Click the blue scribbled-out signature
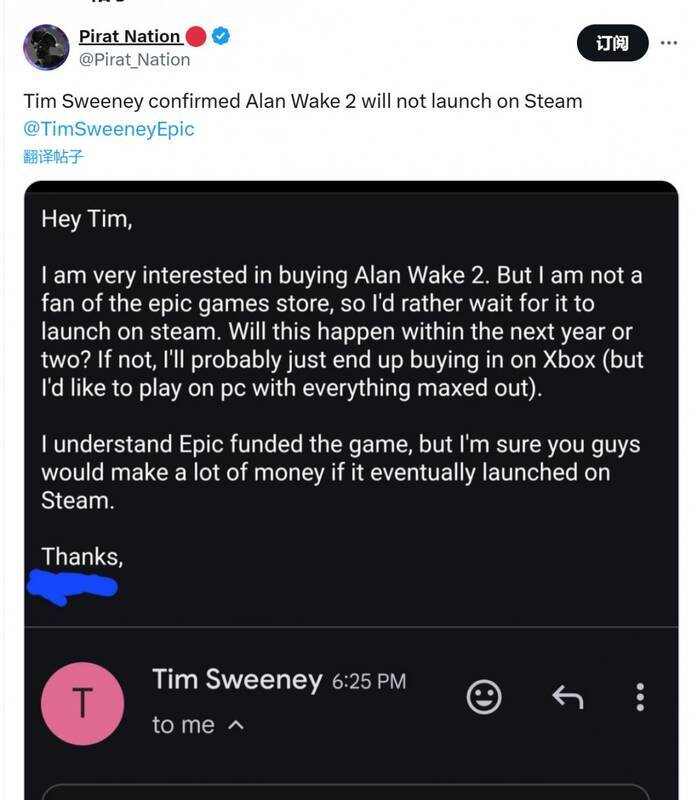This screenshot has width=697, height=800. [x=74, y=586]
